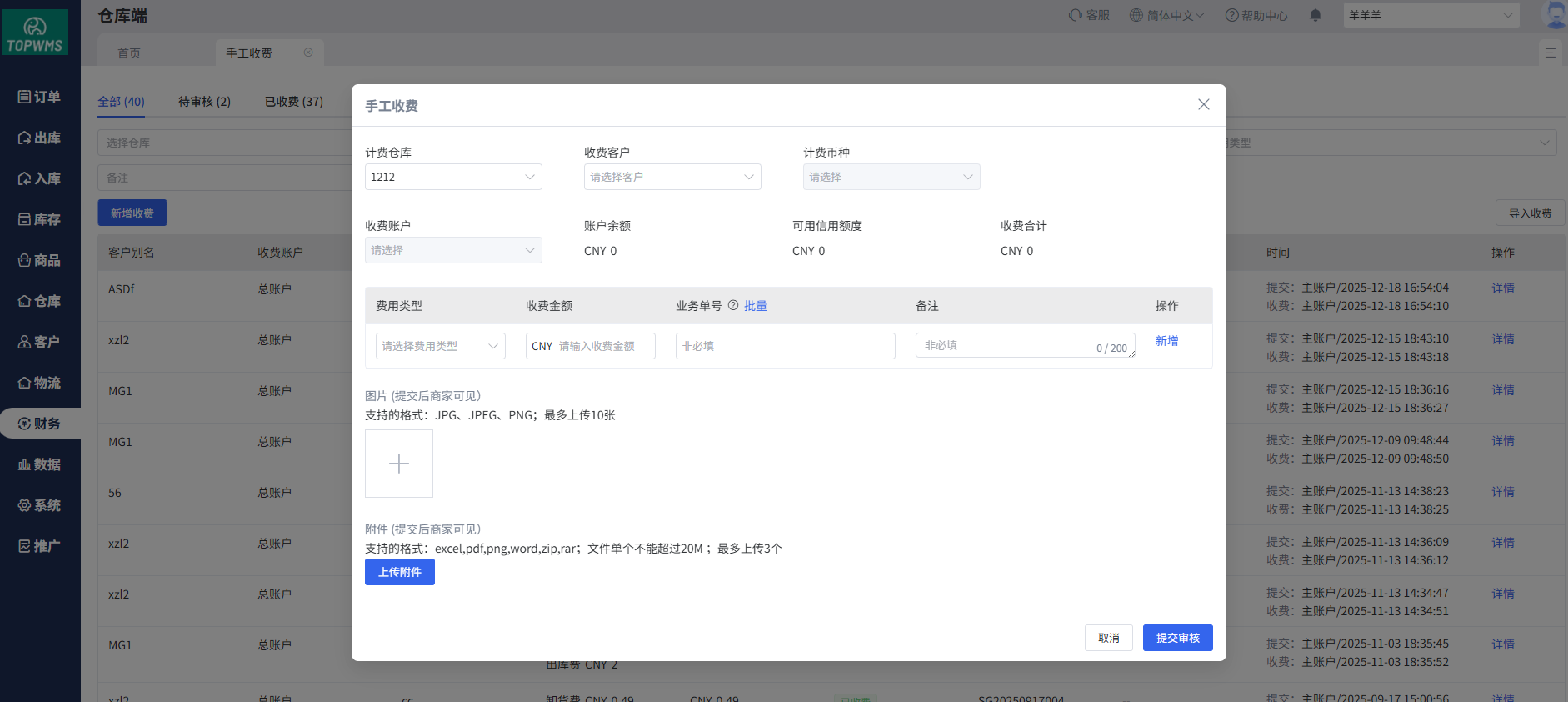
Task: Click the charge amount input field
Action: coord(602,346)
